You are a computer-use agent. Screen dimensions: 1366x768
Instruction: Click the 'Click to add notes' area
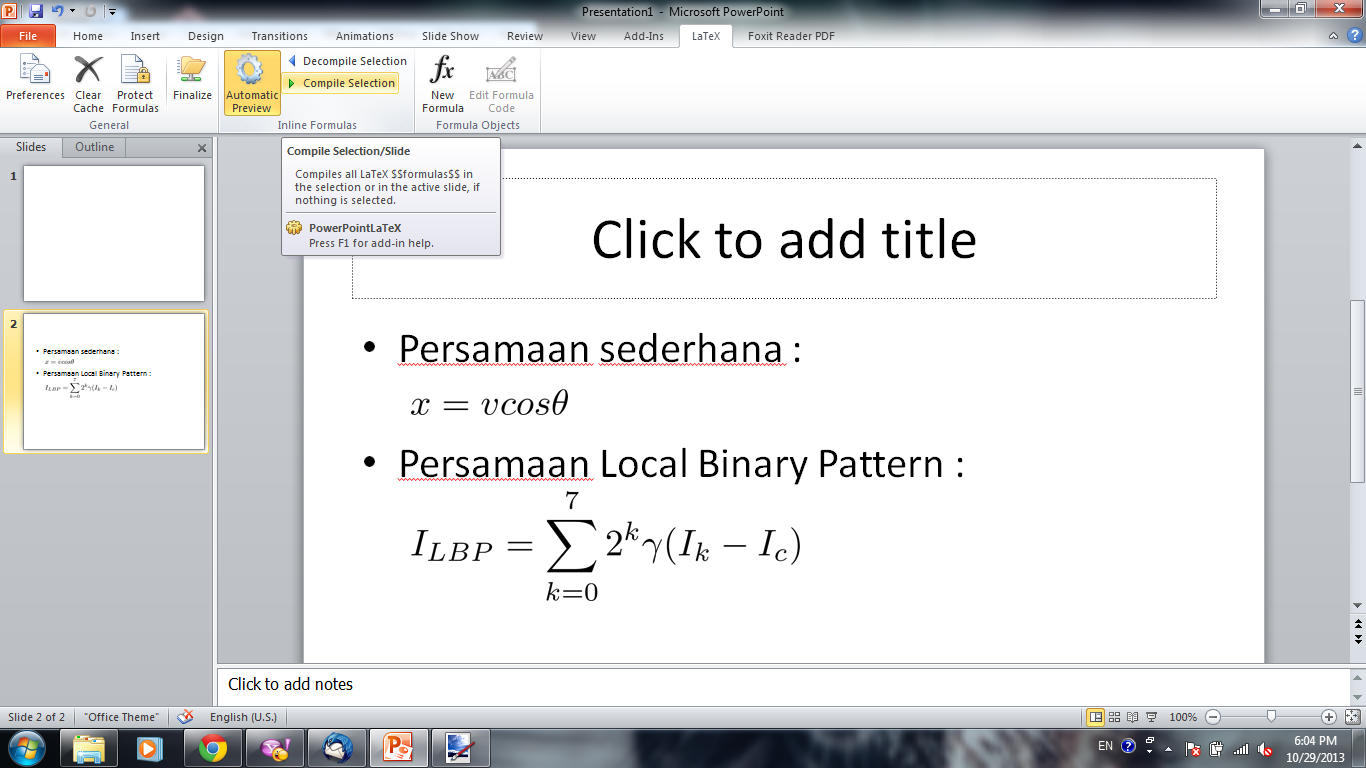290,684
